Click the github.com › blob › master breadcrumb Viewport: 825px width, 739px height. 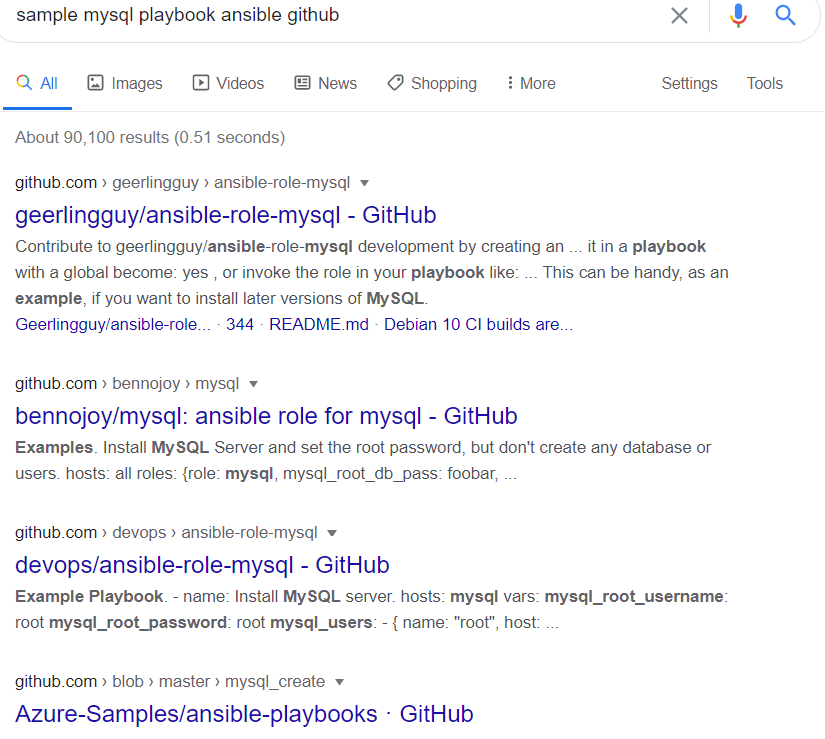170,681
